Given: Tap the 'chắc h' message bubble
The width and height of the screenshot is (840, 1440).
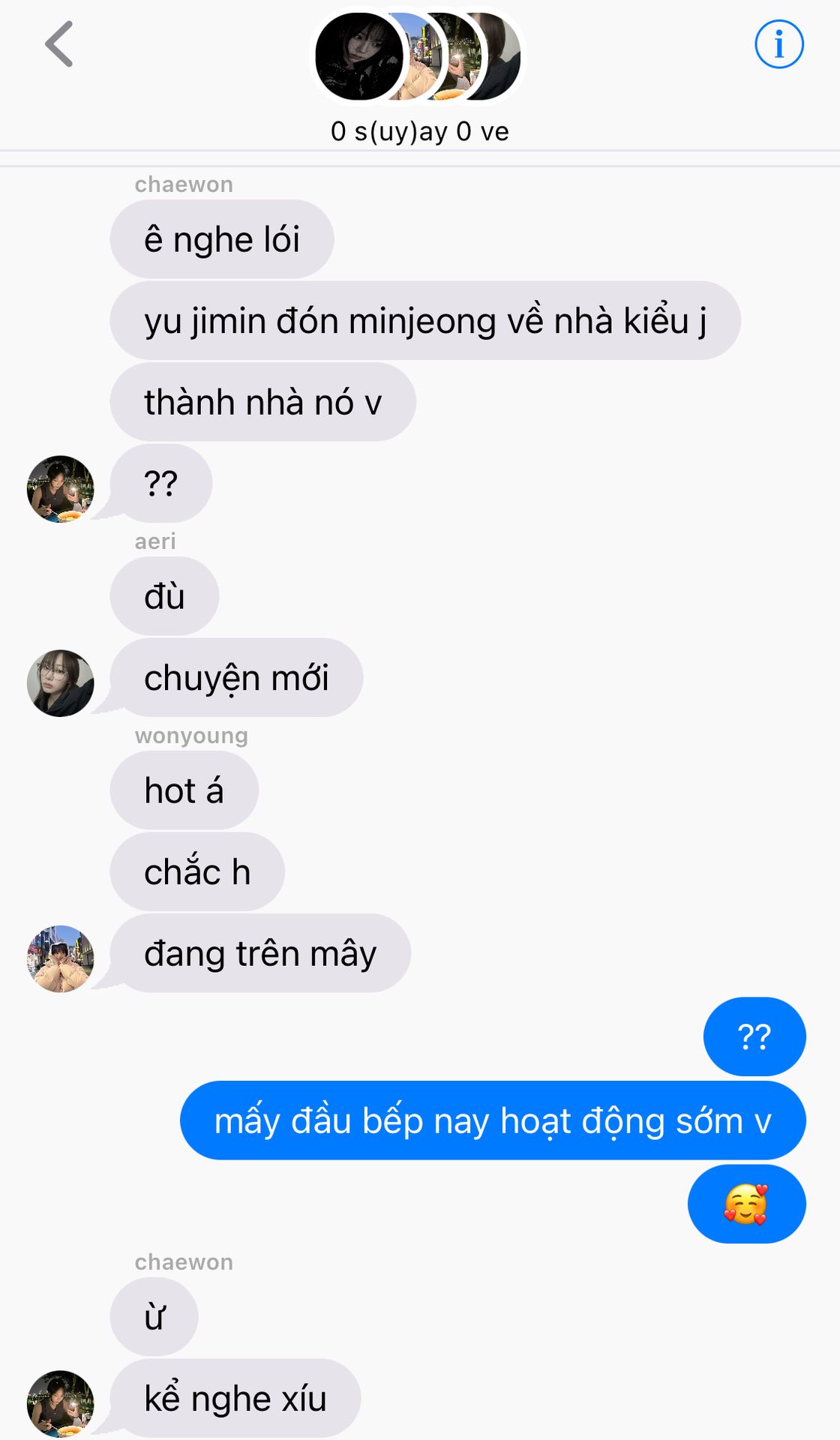Looking at the screenshot, I should tap(197, 871).
